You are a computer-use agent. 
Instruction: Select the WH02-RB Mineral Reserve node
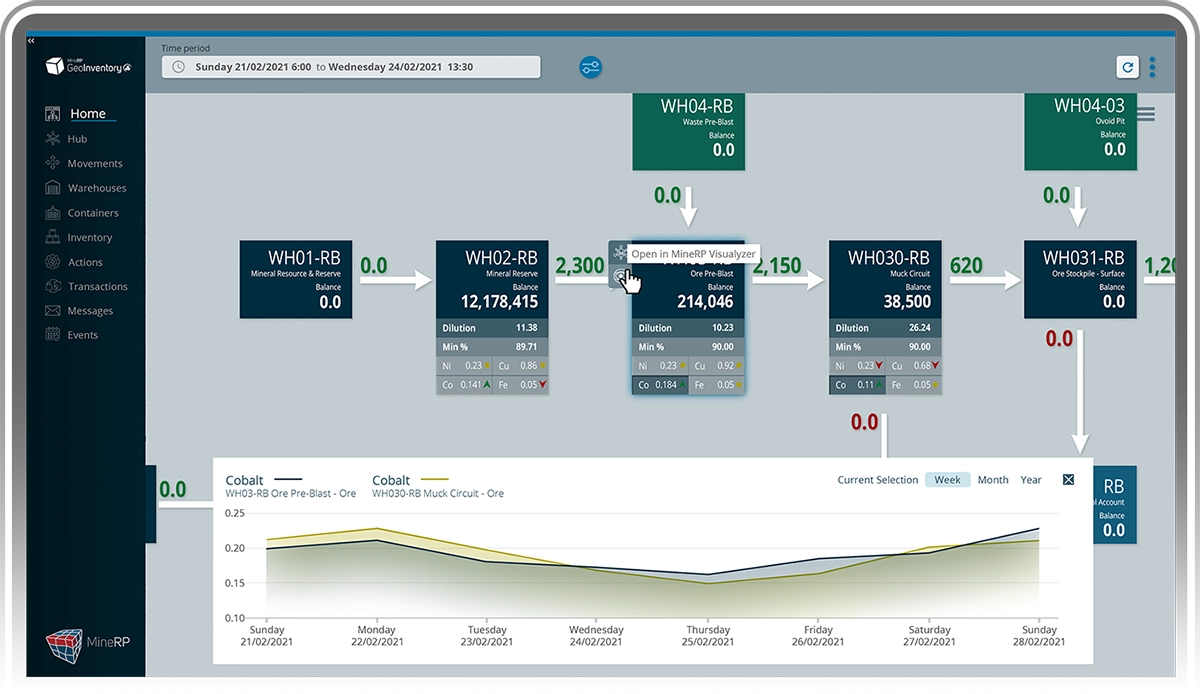[x=492, y=279]
